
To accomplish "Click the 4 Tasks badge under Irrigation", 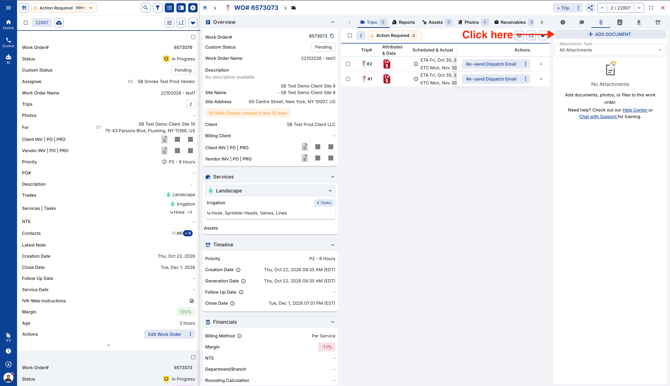I will tap(323, 203).
